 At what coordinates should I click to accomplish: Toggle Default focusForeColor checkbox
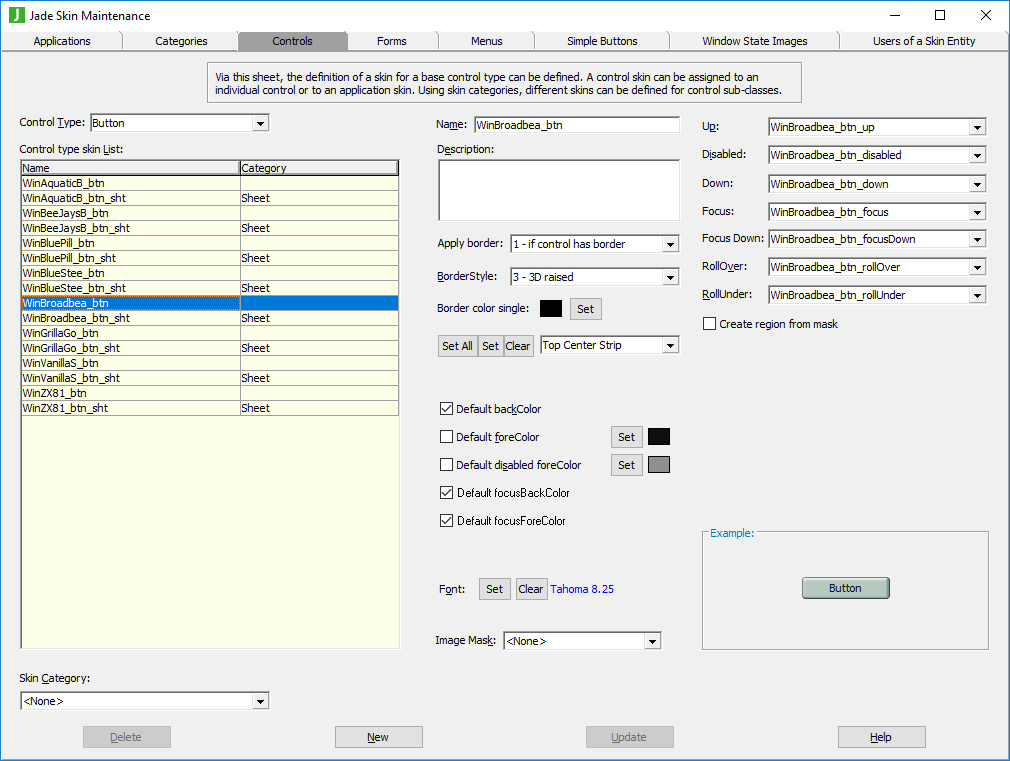[x=447, y=521]
